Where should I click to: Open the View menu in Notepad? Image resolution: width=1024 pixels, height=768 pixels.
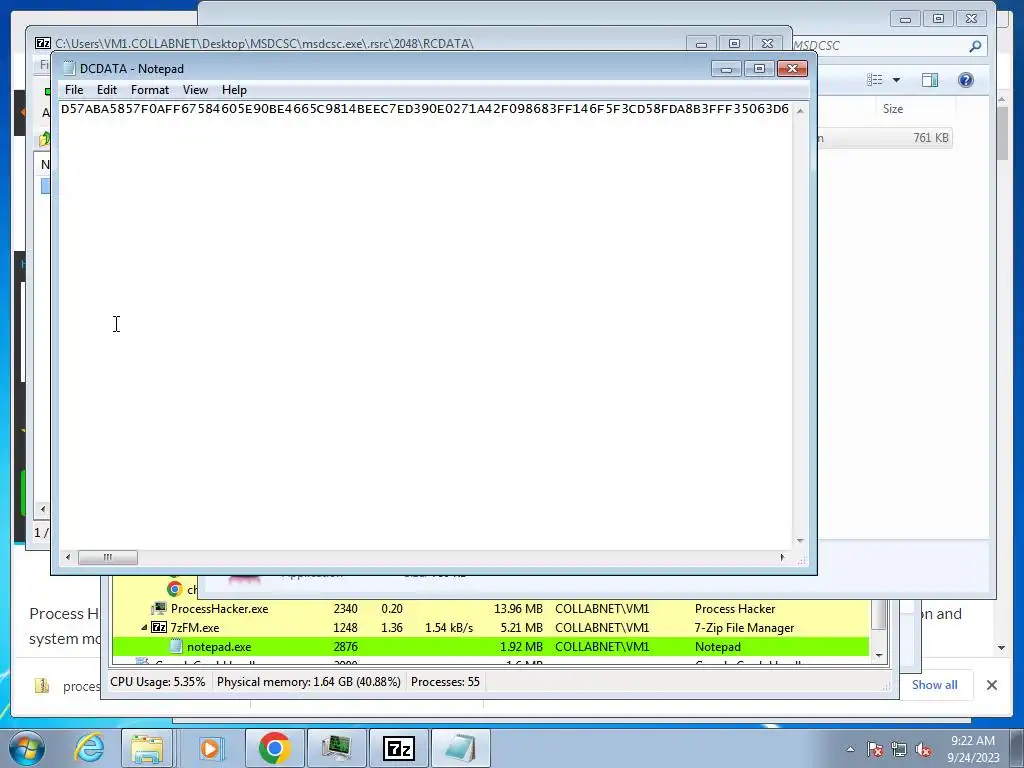195,90
